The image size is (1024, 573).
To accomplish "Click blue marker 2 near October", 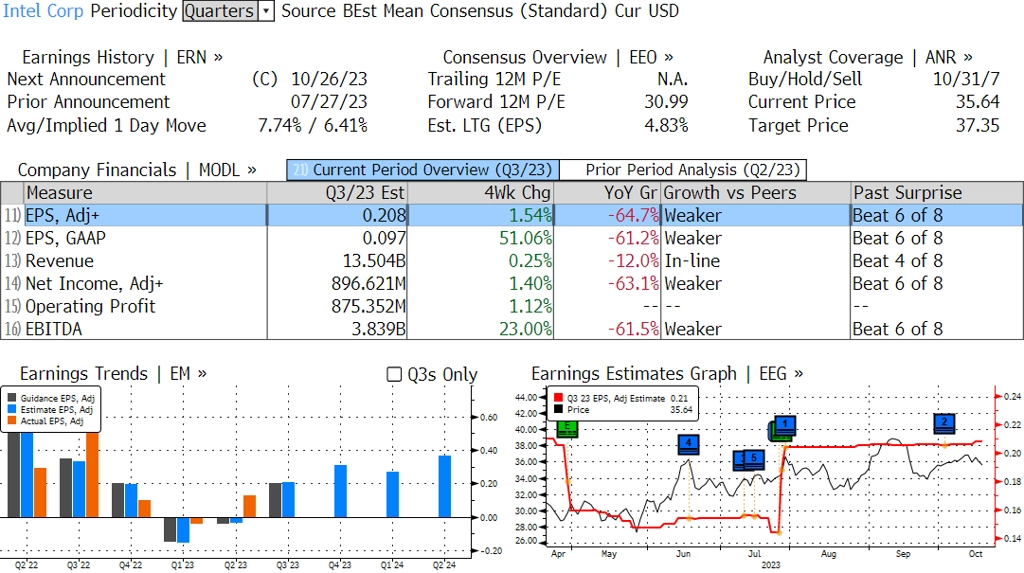I will tap(944, 423).
